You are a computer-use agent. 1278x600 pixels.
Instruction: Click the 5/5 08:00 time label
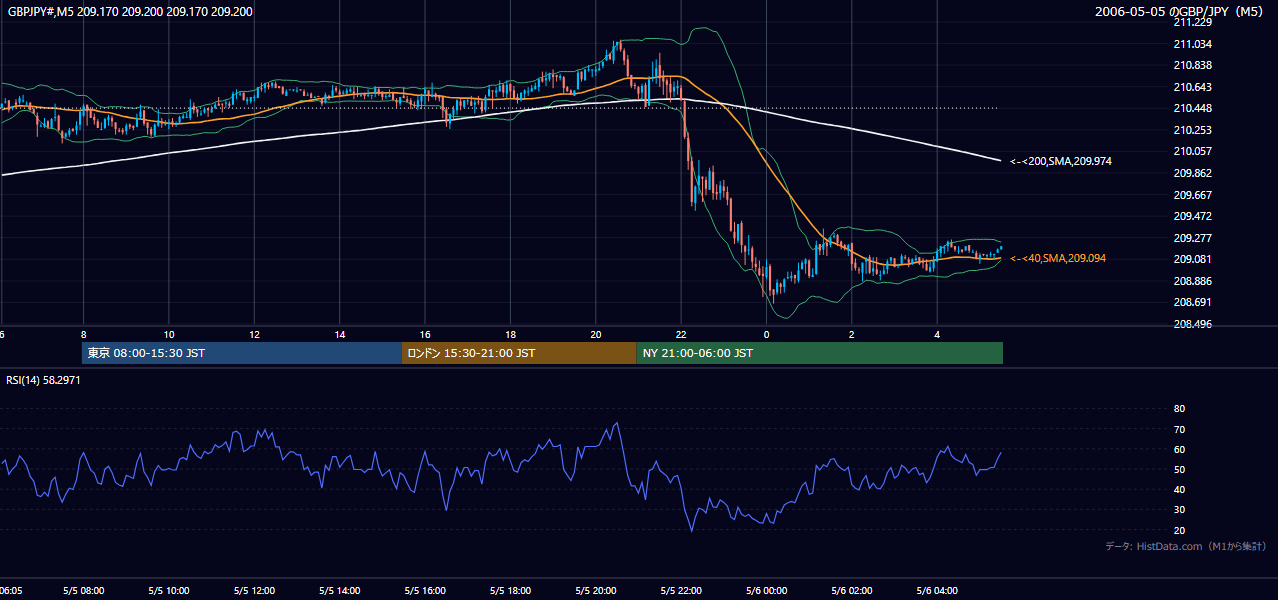(x=83, y=591)
